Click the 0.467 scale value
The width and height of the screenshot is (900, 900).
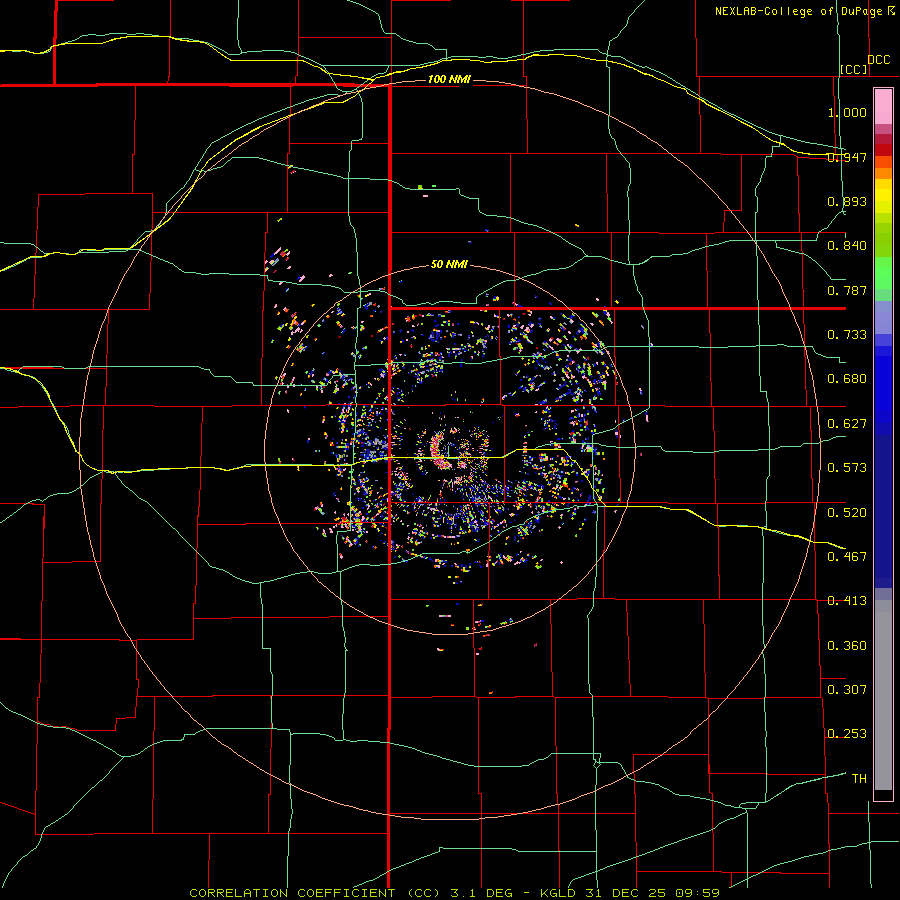pos(847,557)
